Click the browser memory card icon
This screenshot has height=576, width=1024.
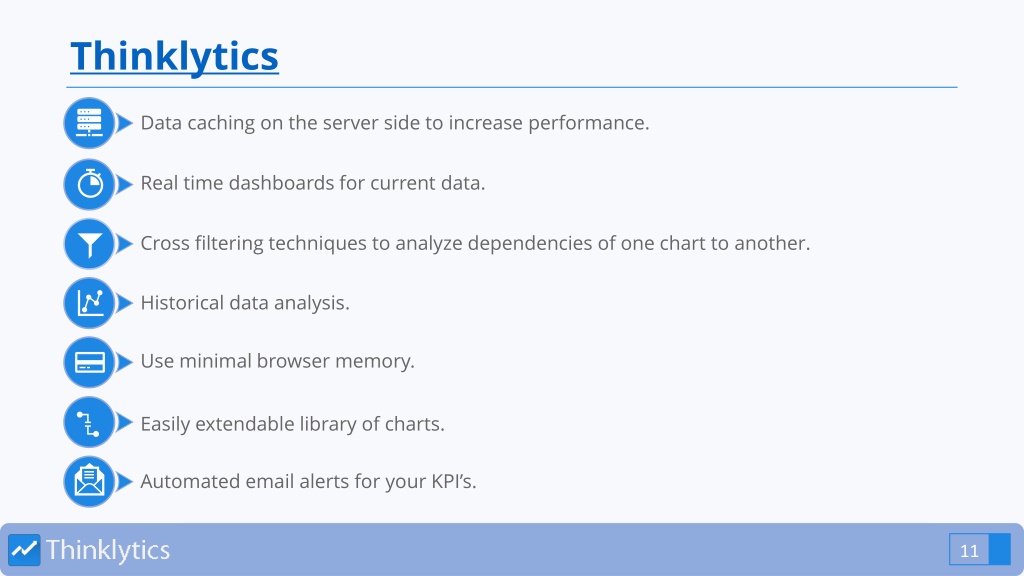[x=89, y=362]
